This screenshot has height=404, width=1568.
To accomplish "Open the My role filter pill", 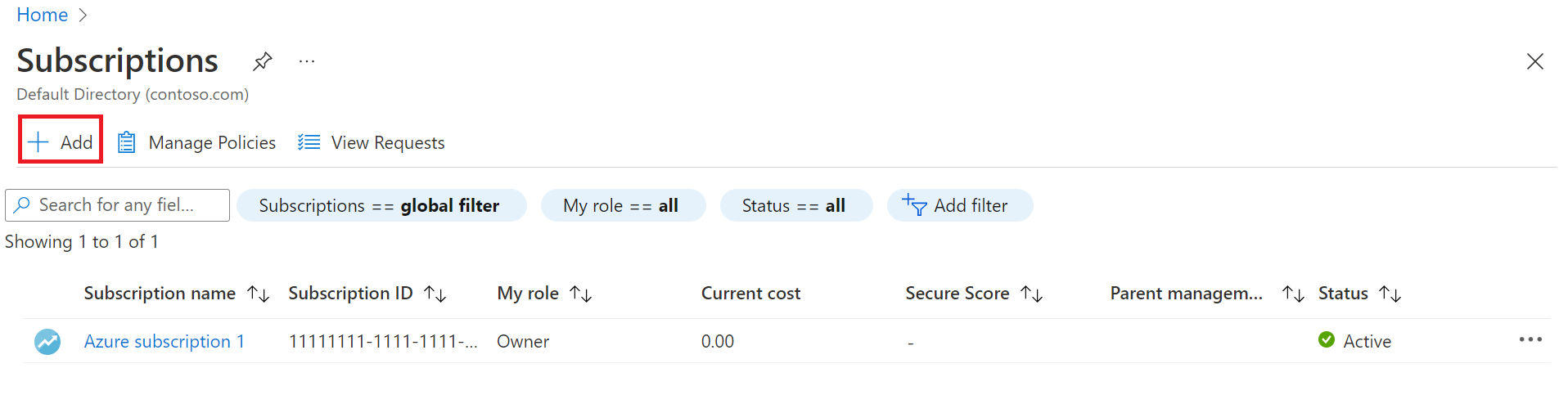I will tap(622, 206).
